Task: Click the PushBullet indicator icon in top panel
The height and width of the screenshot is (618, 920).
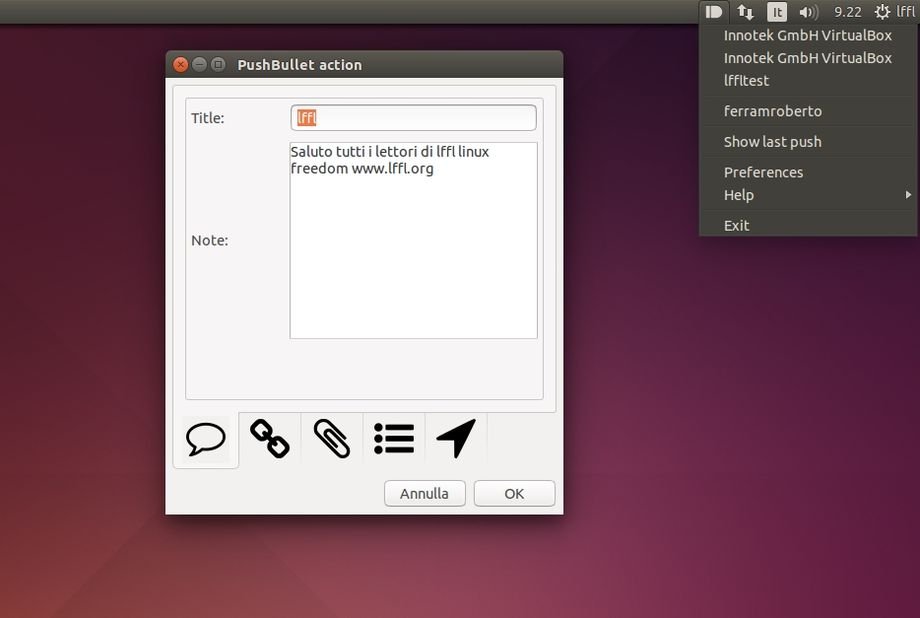Action: pyautogui.click(x=713, y=12)
